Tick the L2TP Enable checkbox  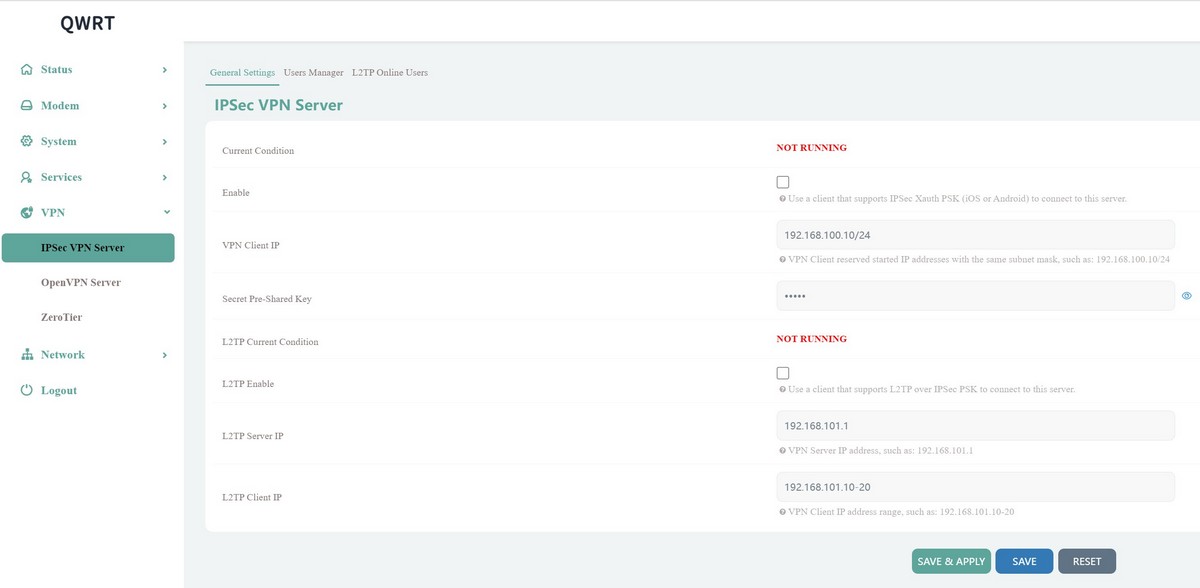coord(783,373)
